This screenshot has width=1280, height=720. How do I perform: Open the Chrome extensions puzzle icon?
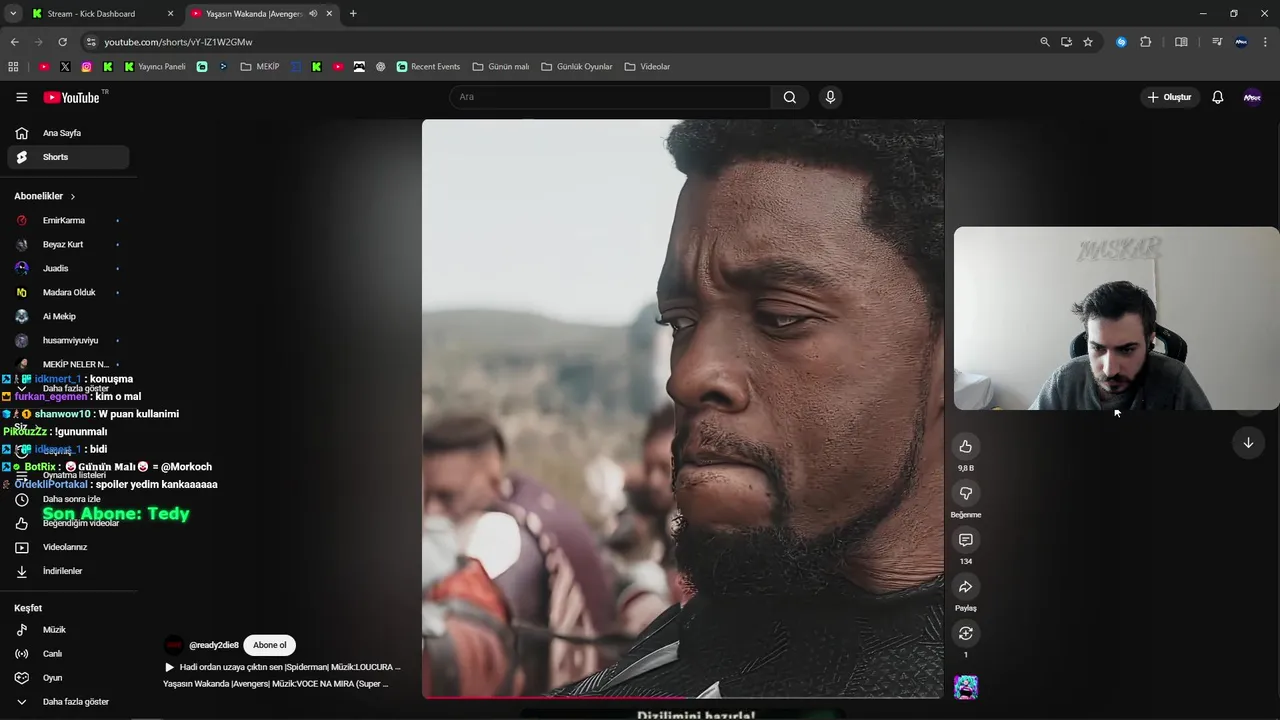1146,42
